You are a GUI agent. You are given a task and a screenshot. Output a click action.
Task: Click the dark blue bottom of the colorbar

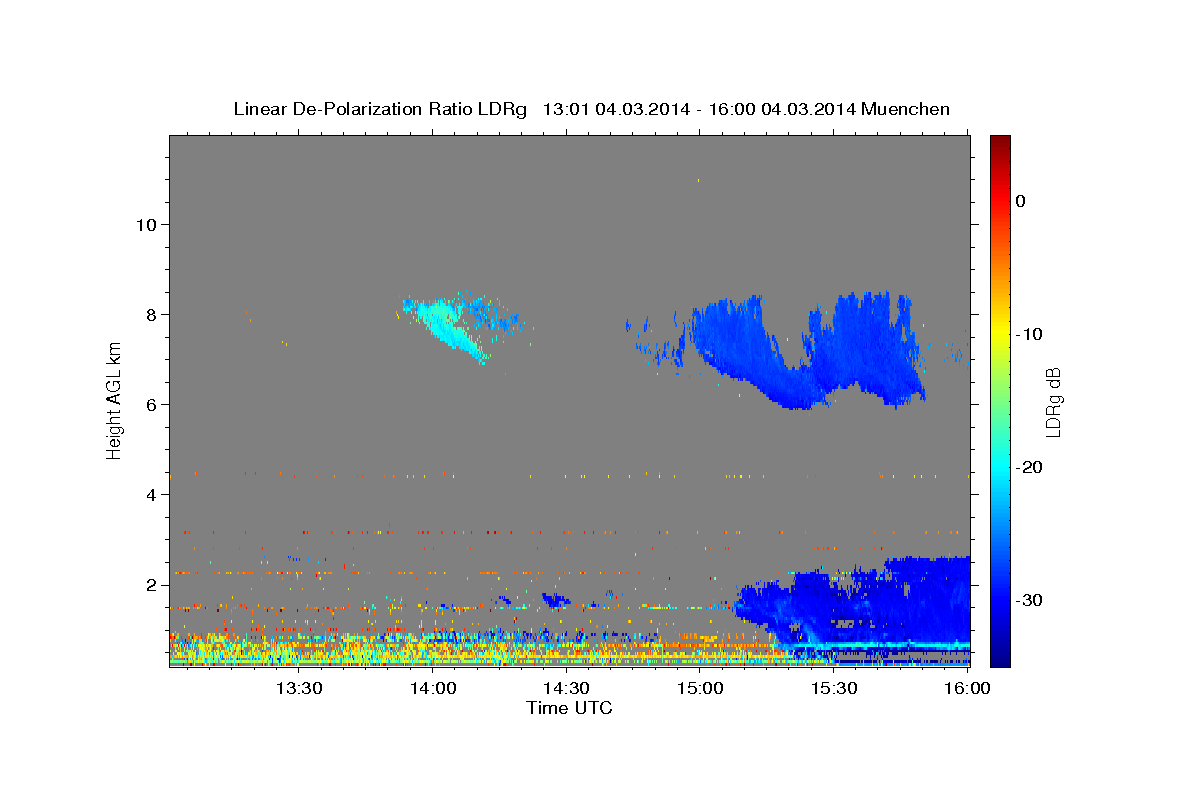(x=1000, y=655)
